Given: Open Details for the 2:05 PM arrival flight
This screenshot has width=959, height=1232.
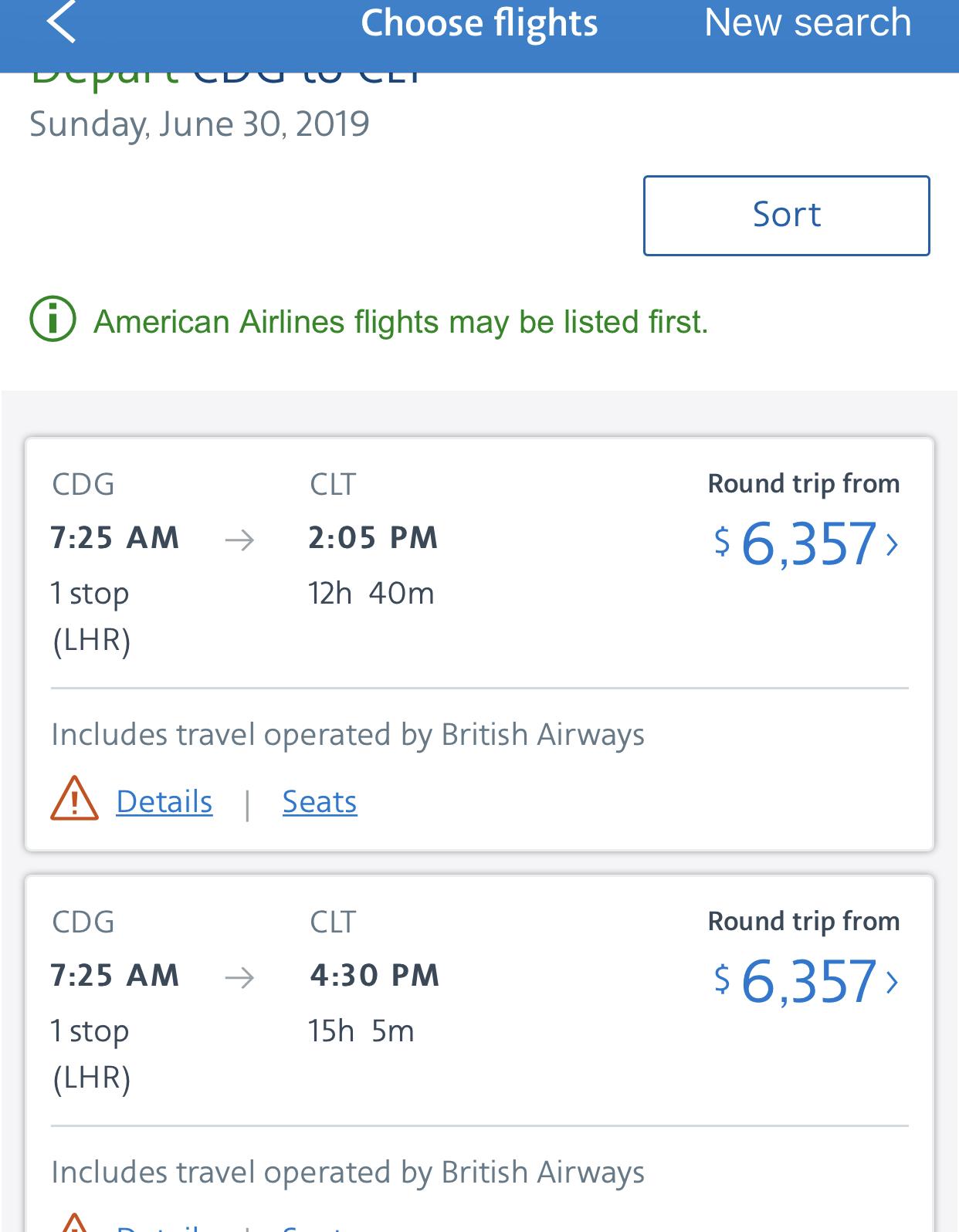Looking at the screenshot, I should (x=164, y=801).
